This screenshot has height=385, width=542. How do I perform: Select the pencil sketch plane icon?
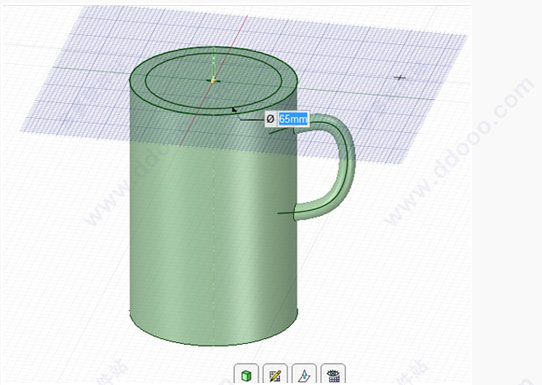[275, 375]
